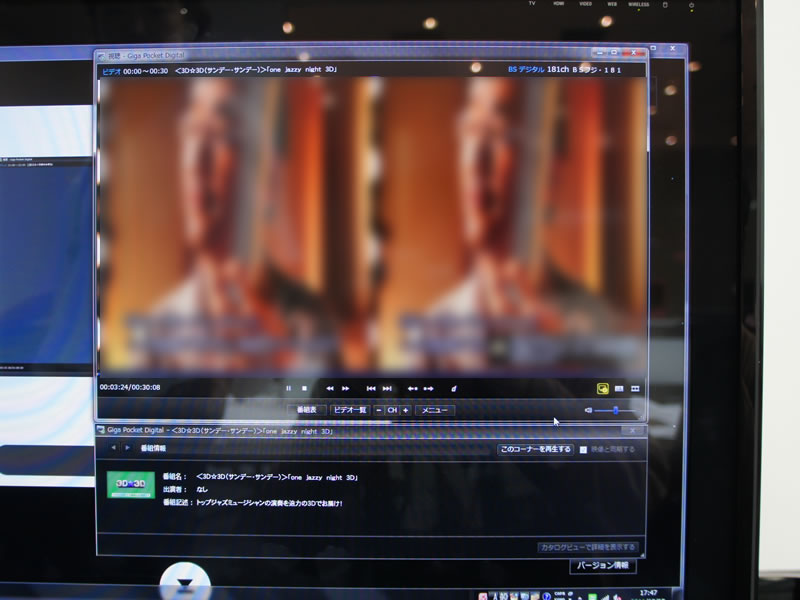Click the round down-arrow desktop gadget
The width and height of the screenshot is (800, 600).
coord(185,582)
